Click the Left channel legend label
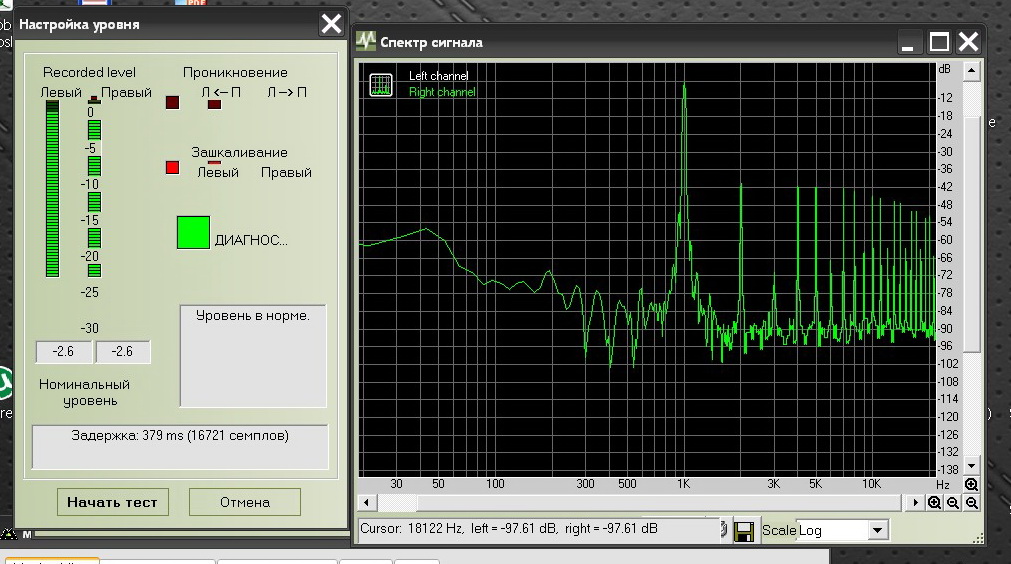This screenshot has width=1011, height=564. (x=438, y=75)
